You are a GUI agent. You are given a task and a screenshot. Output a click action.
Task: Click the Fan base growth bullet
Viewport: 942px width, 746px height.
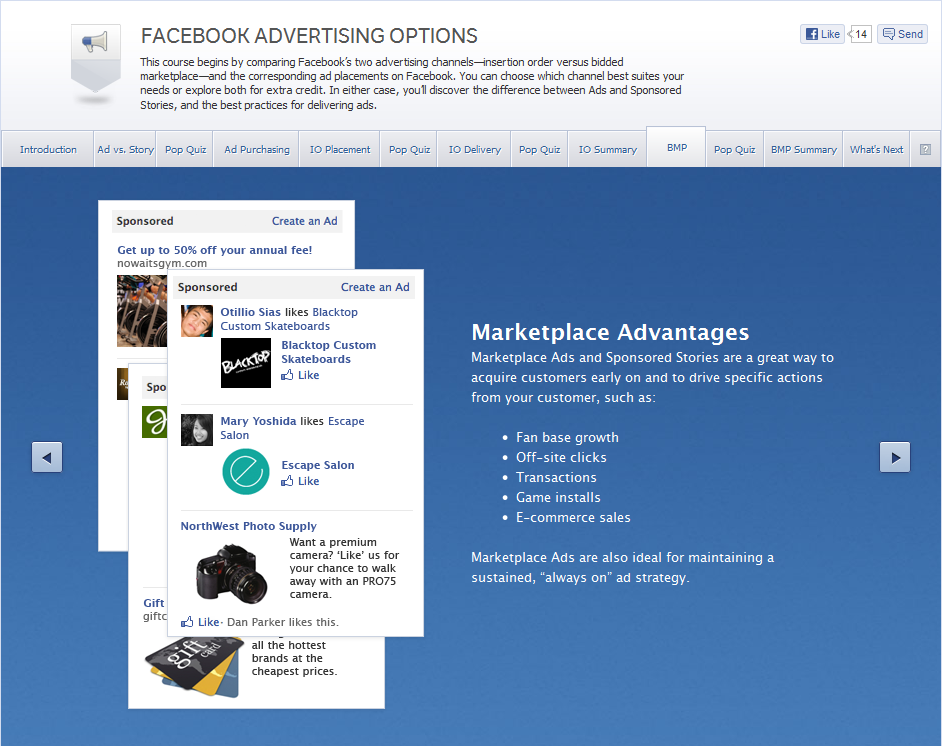[567, 437]
